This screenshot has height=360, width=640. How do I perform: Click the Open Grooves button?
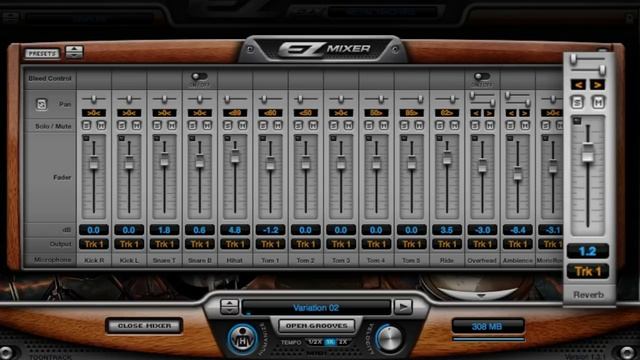coord(317,326)
